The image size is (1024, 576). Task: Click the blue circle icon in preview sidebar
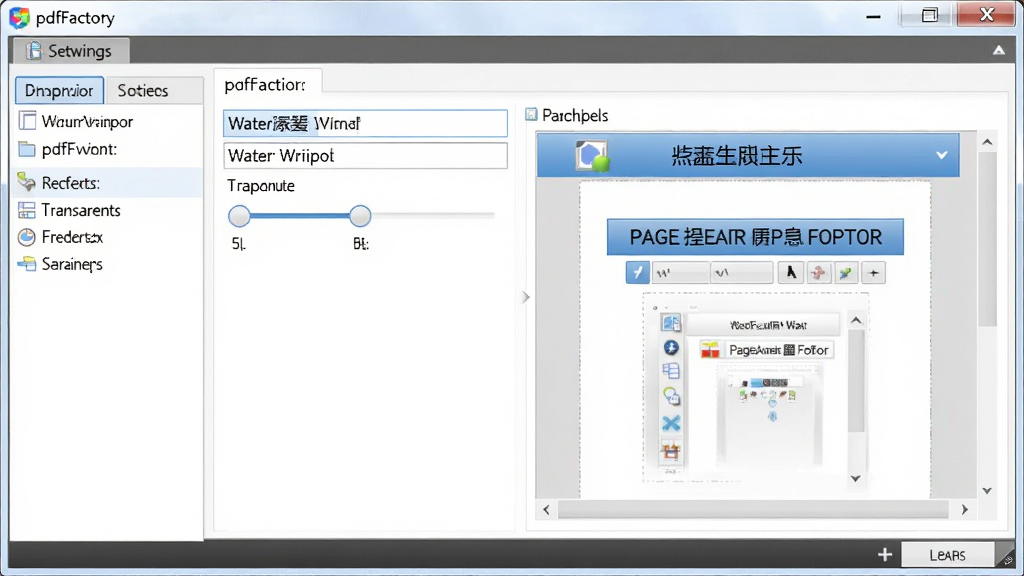click(671, 347)
